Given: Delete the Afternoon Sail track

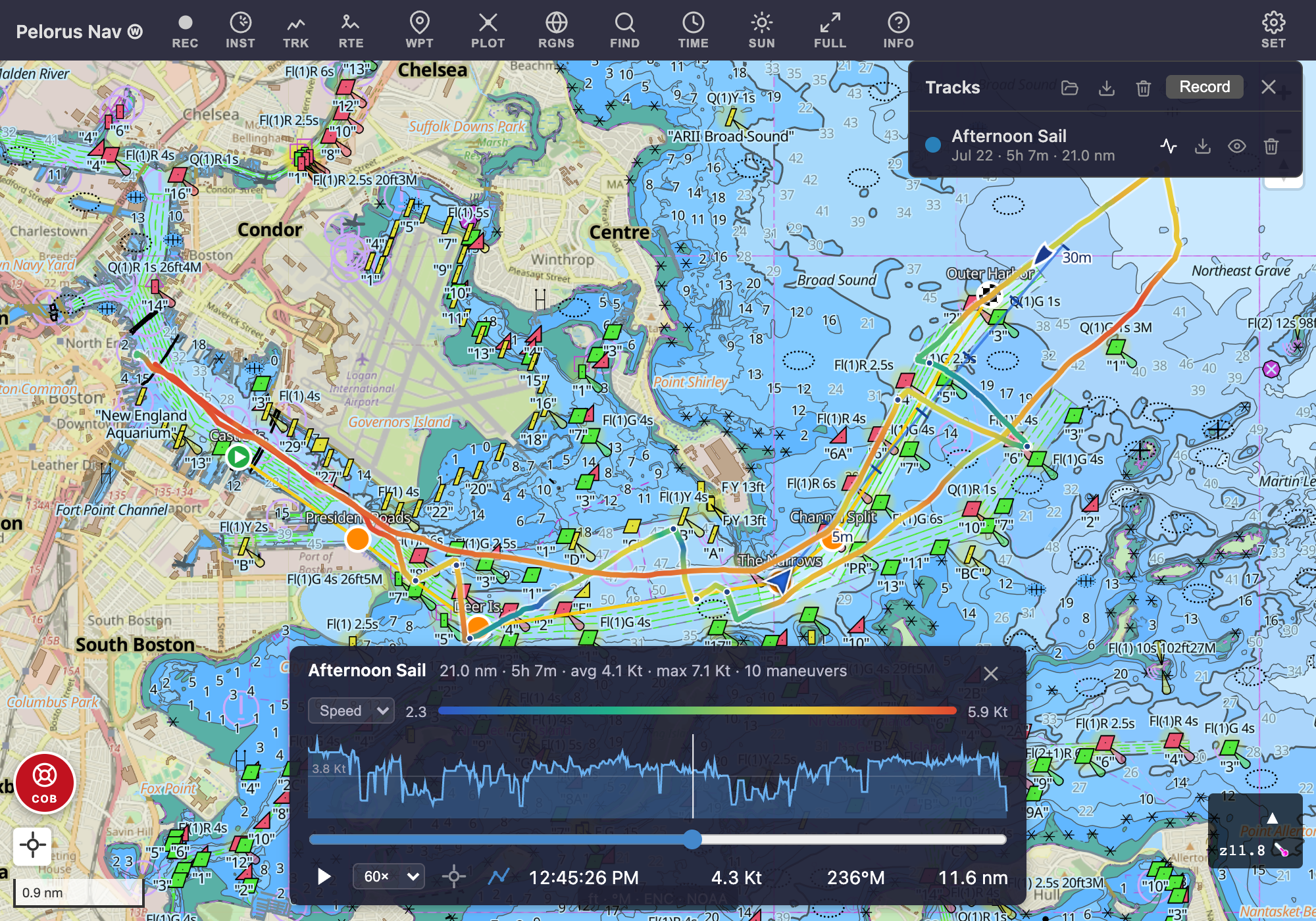Looking at the screenshot, I should point(1271,146).
